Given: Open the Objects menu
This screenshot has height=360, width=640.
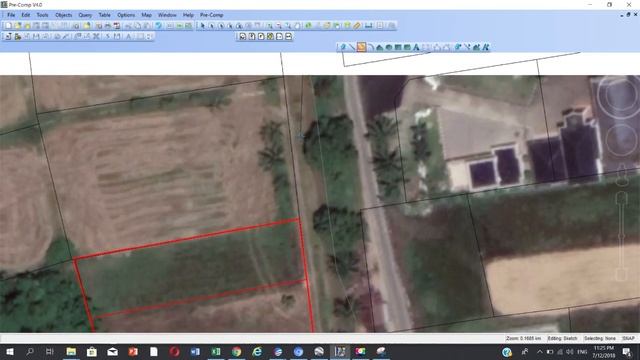Looking at the screenshot, I should point(64,15).
